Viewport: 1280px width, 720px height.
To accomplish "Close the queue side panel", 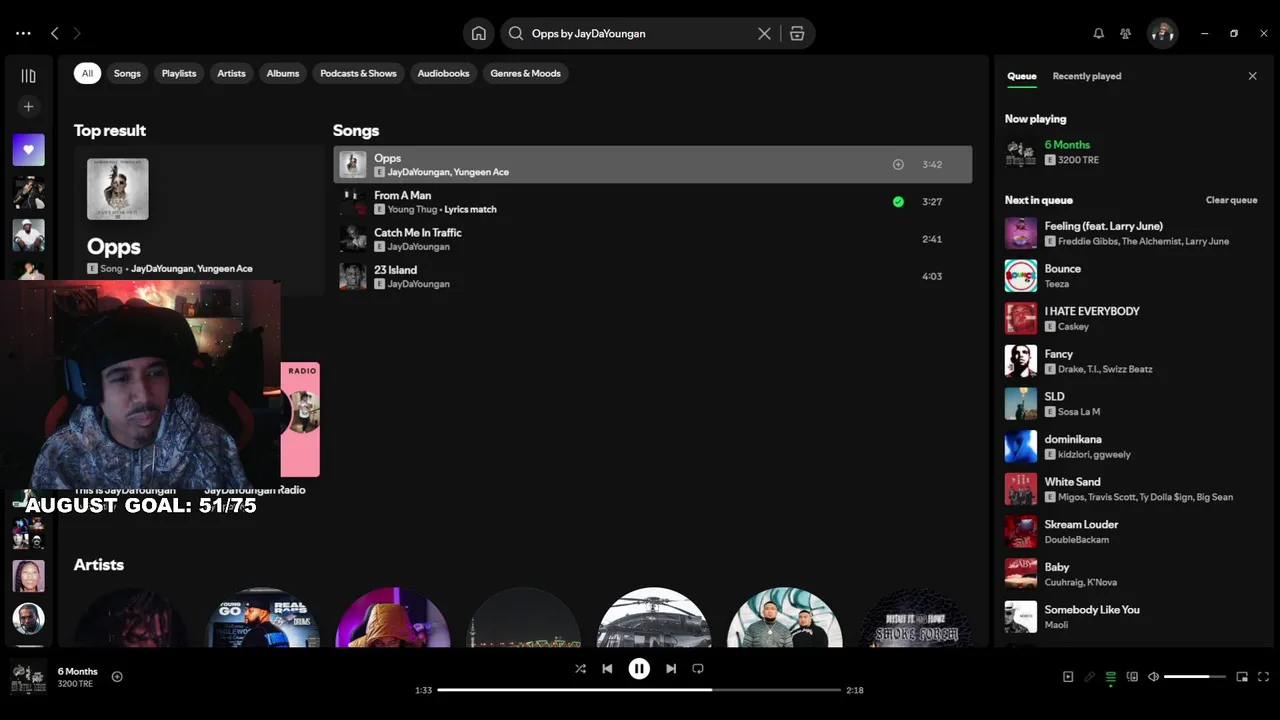I will coord(1252,76).
